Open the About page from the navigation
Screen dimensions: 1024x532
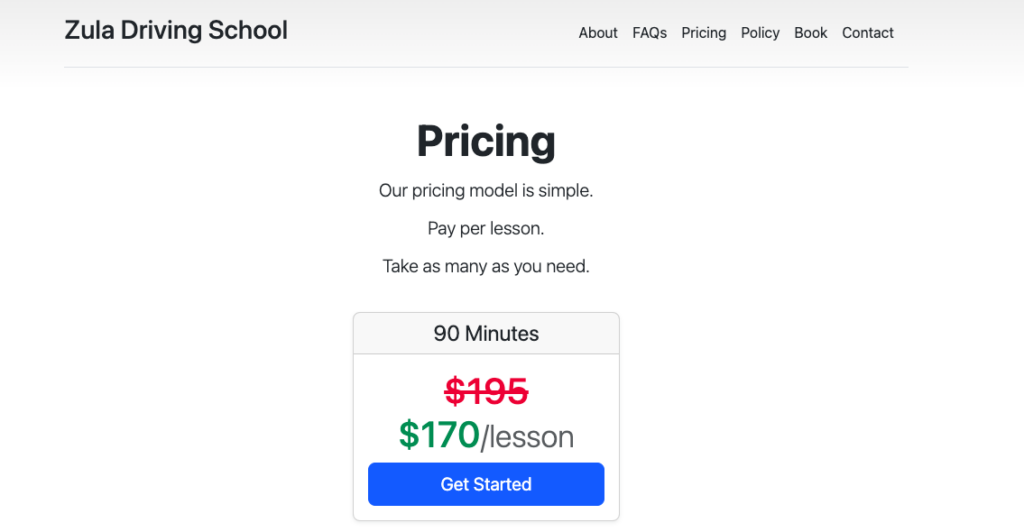598,33
